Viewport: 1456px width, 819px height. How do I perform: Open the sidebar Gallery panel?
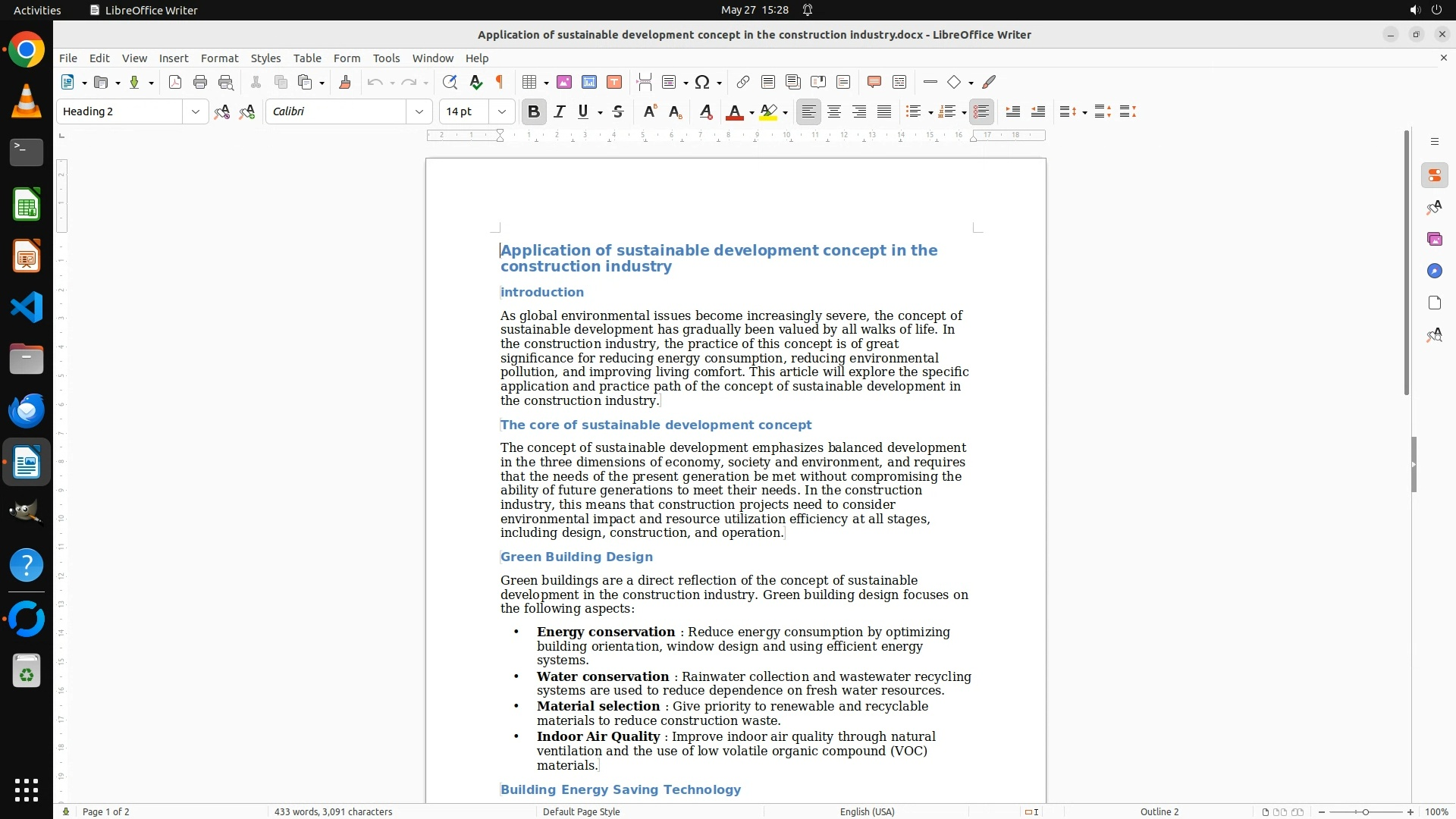point(1434,239)
